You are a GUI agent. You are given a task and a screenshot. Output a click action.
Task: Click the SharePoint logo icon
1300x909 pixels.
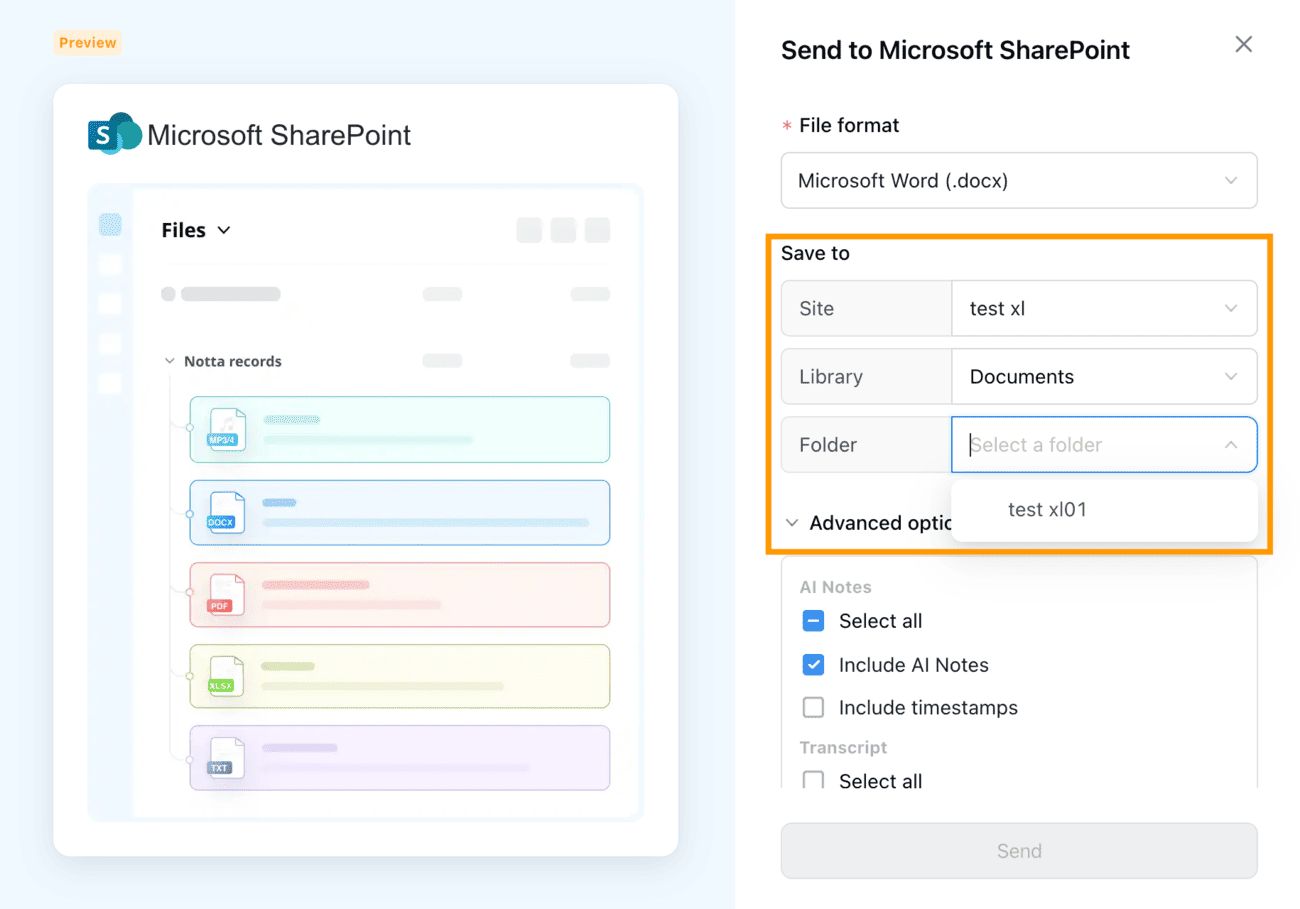(114, 134)
